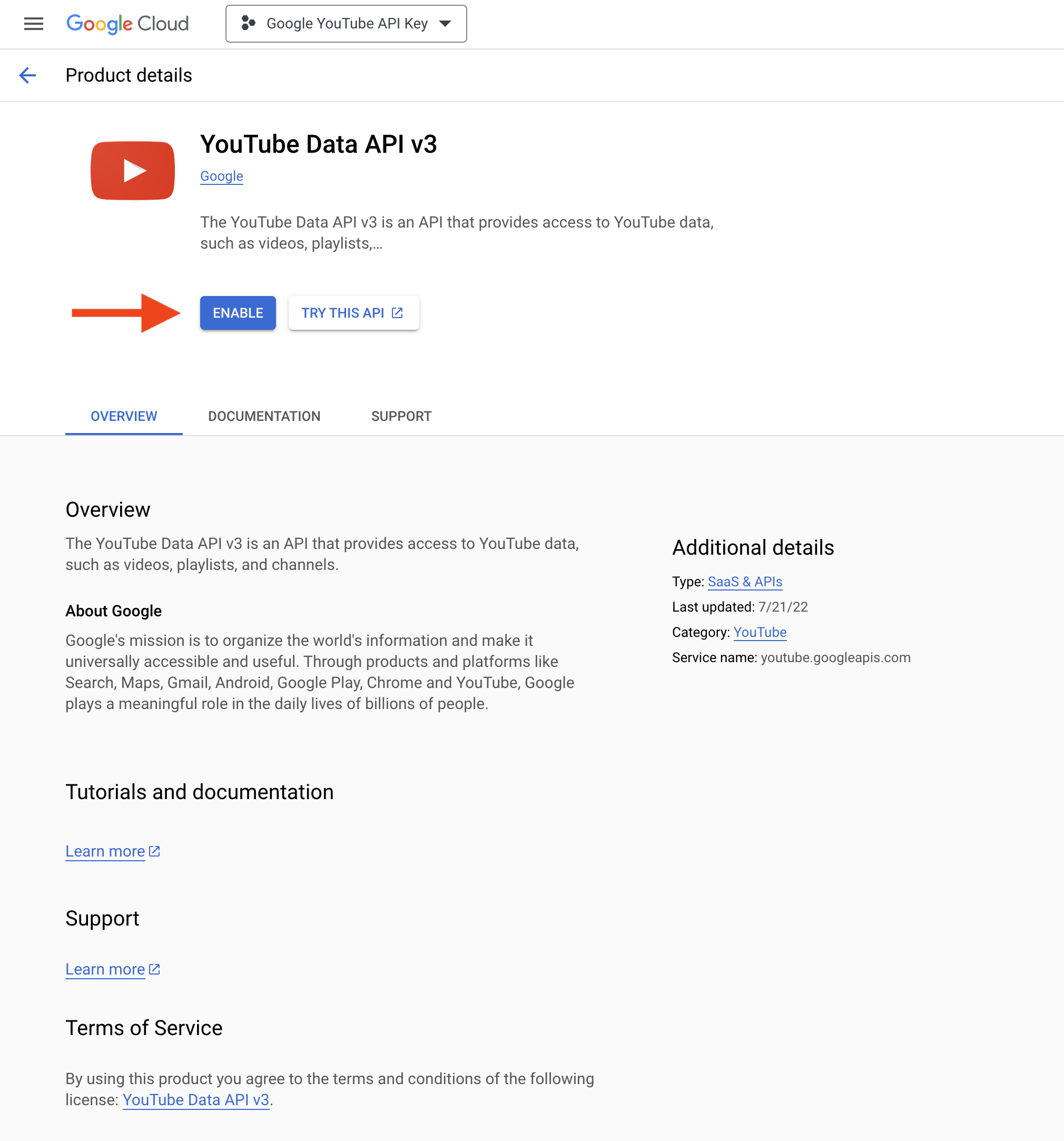Click the project selector hexagon icon

[248, 24]
